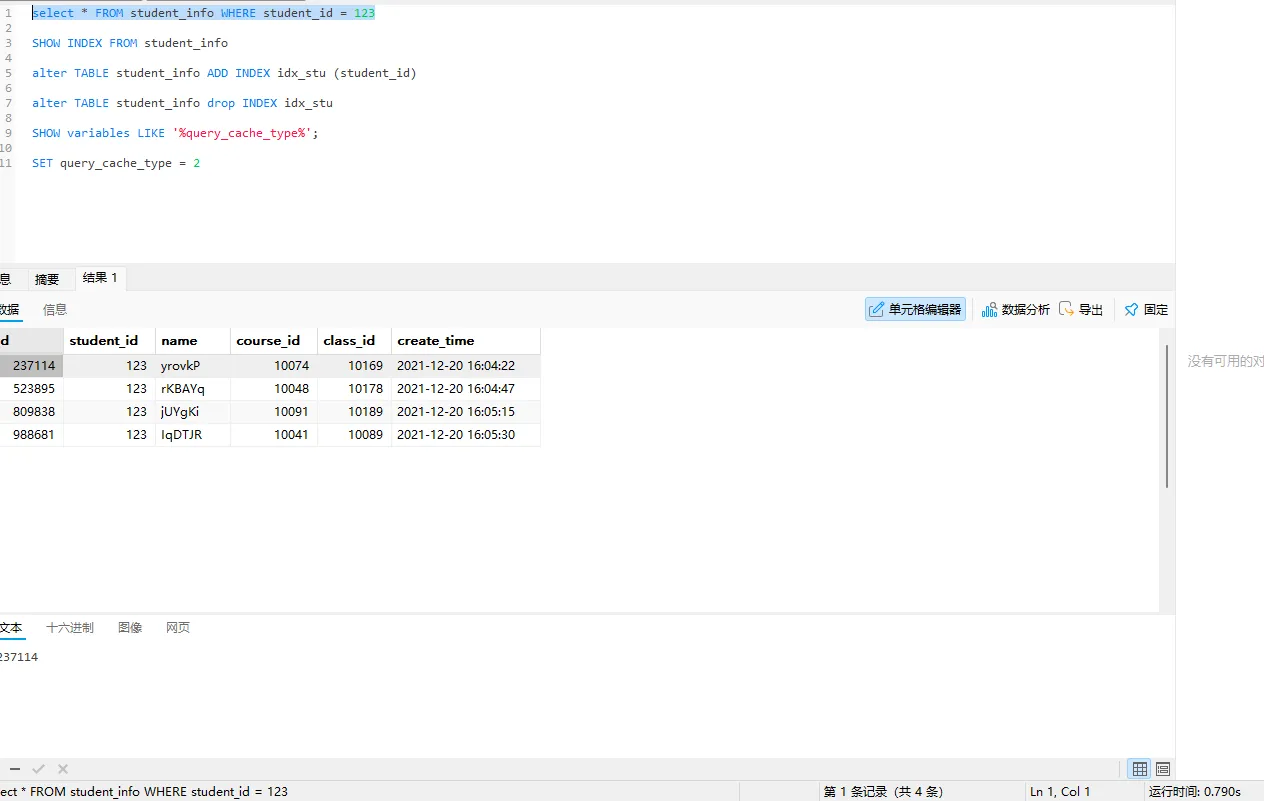Sort by student_id column header

(x=104, y=341)
